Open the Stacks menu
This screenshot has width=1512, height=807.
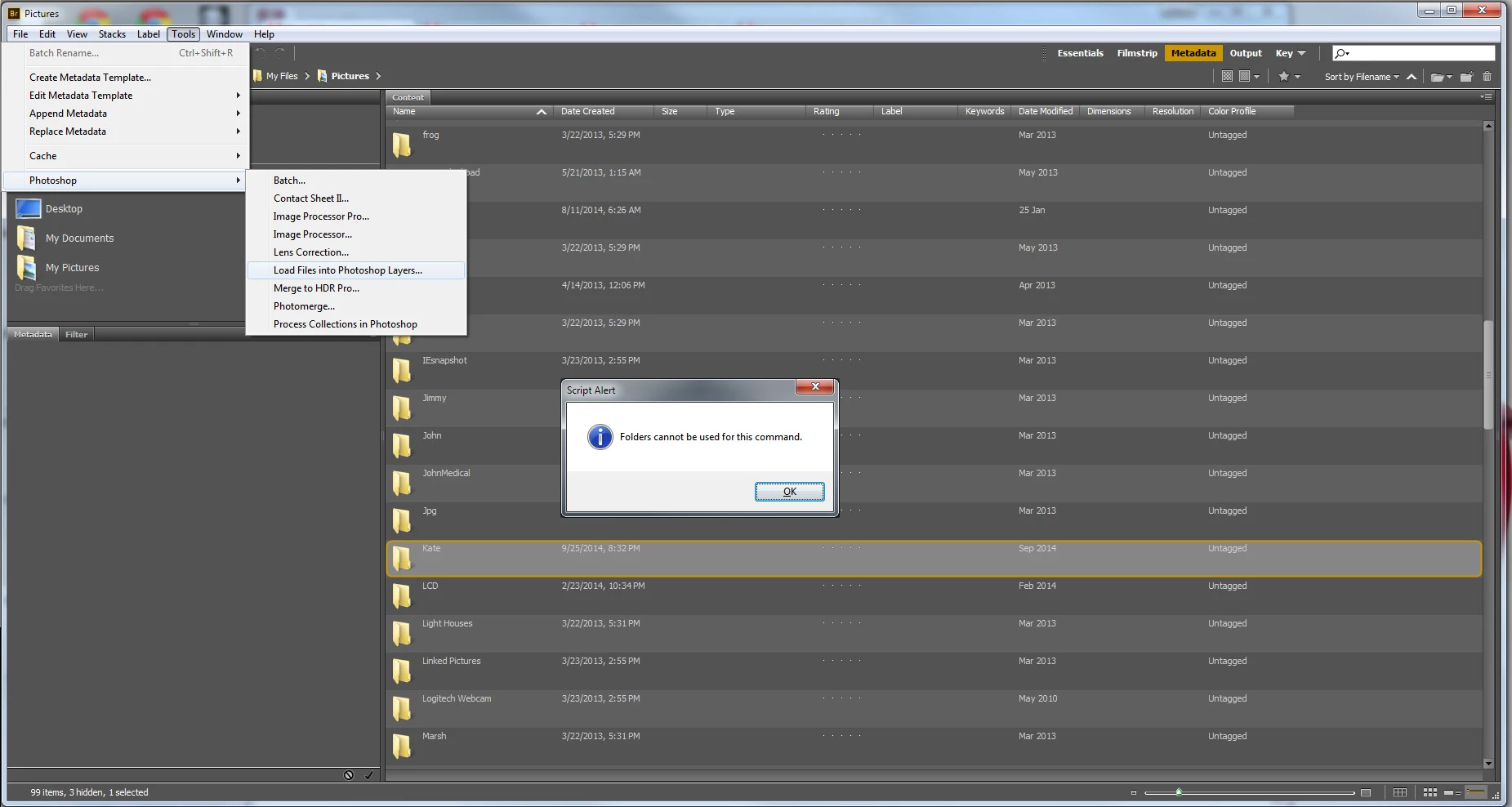pos(112,34)
